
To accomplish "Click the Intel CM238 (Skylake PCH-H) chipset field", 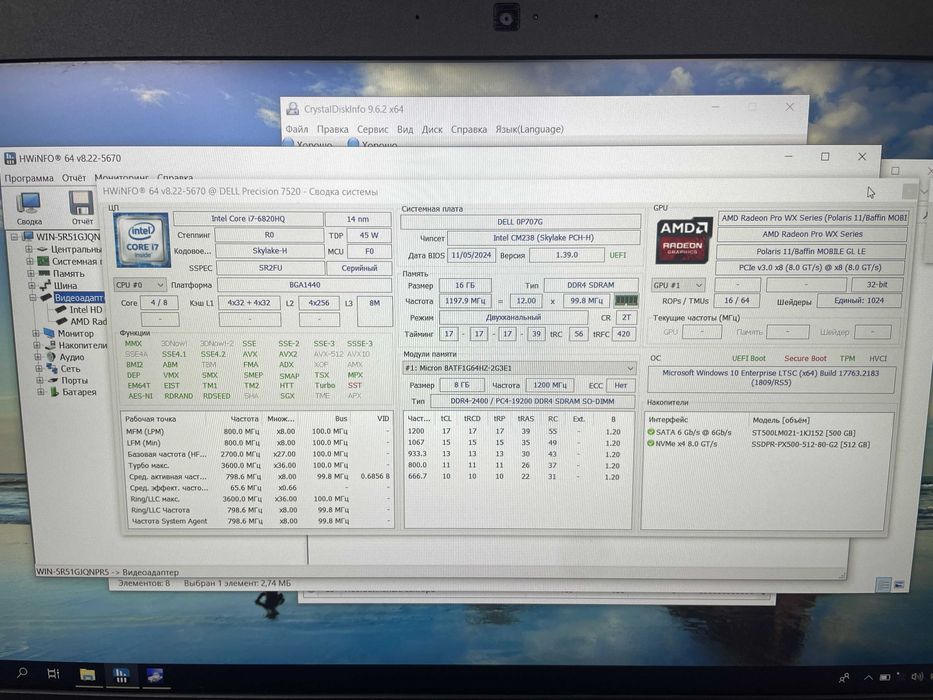I will coord(543,238).
